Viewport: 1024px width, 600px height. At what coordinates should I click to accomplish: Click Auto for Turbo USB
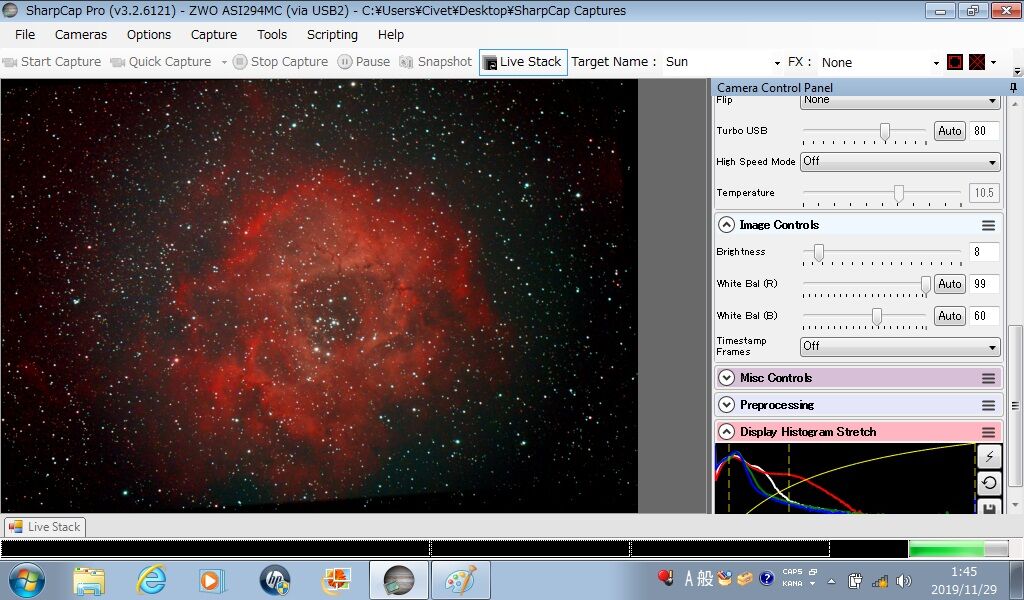pyautogui.click(x=950, y=131)
